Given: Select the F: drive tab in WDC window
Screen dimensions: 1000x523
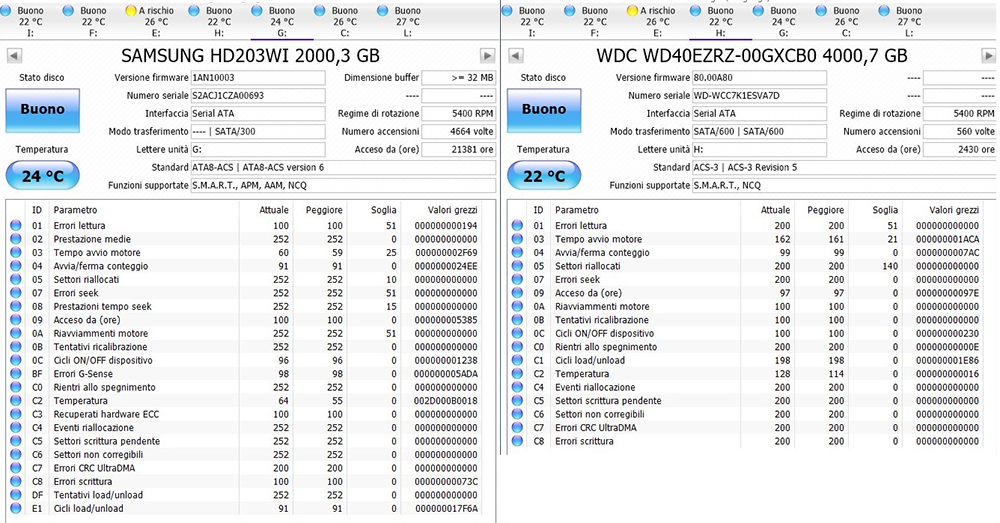Looking at the screenshot, I should click(x=589, y=20).
